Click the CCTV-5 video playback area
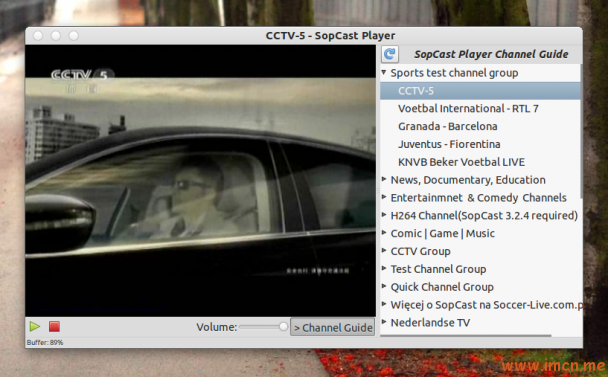This screenshot has width=608, height=377. click(x=200, y=181)
